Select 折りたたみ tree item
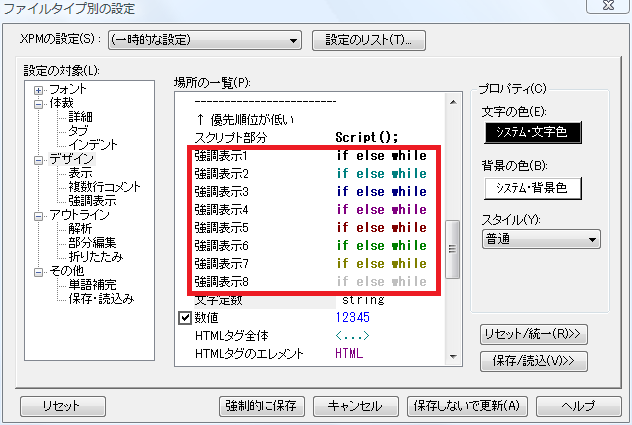Viewport: 632px width, 425px height. (x=96, y=257)
